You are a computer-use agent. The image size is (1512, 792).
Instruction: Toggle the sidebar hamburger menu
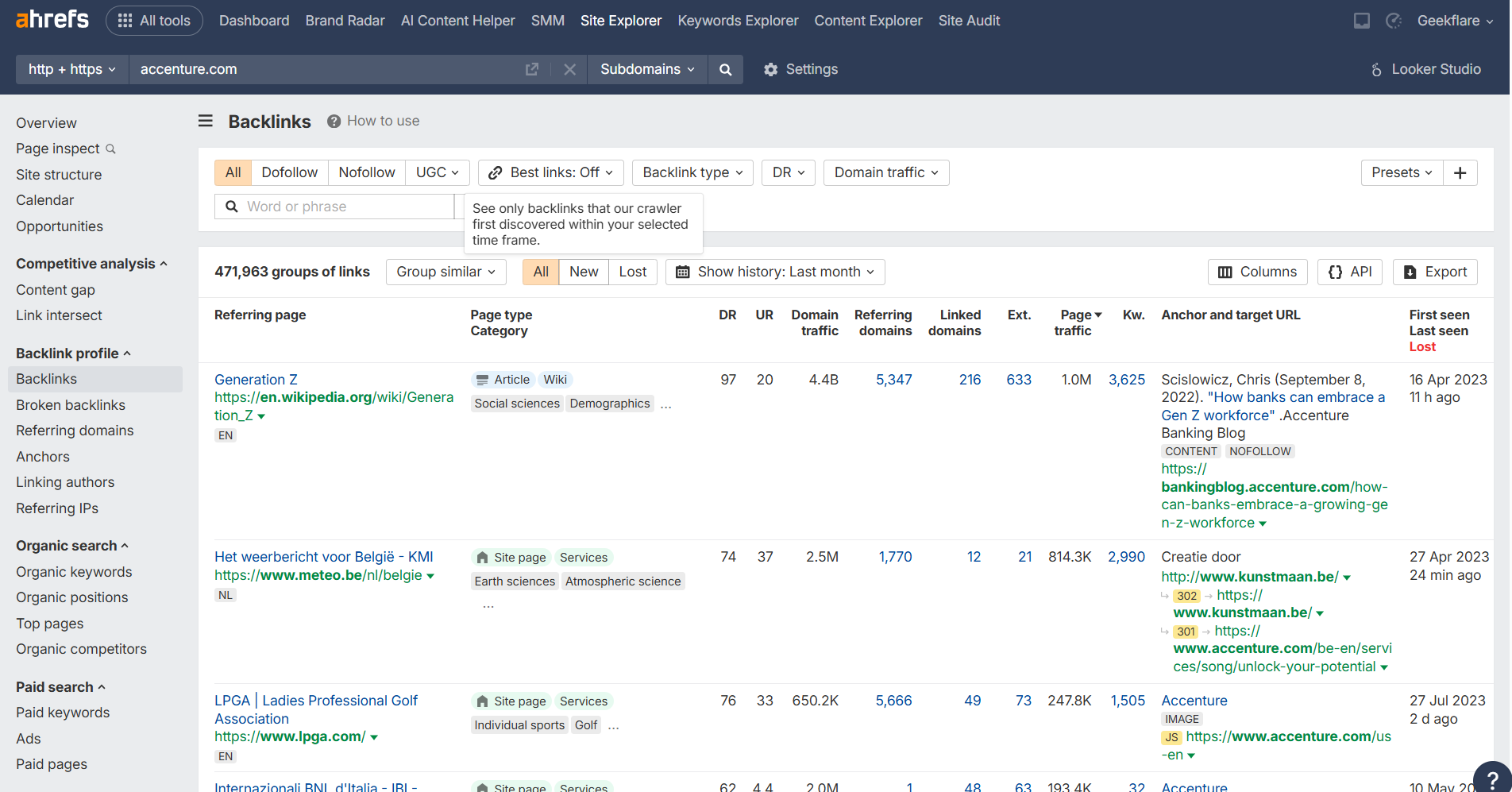click(206, 121)
